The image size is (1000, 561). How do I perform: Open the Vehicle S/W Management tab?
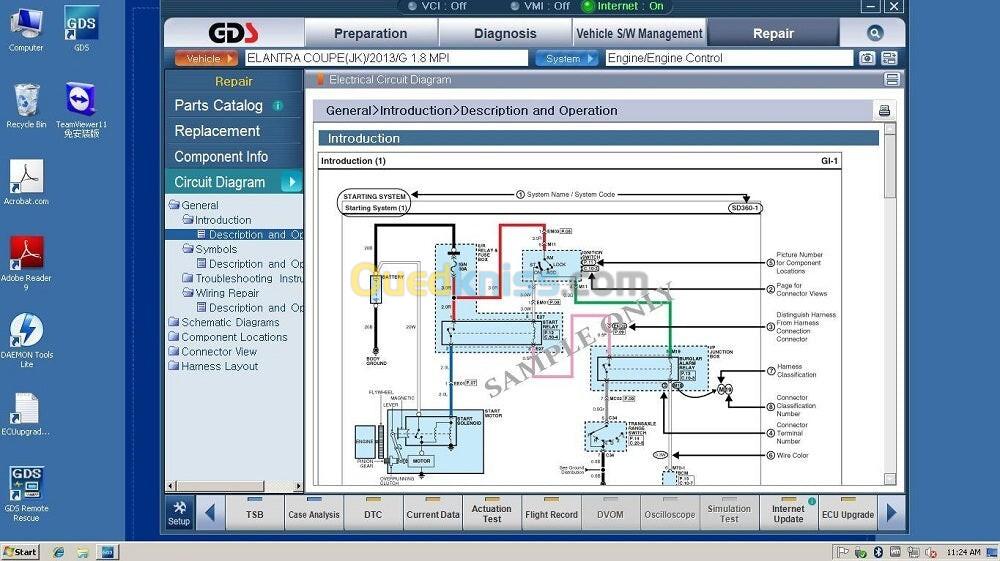[640, 33]
